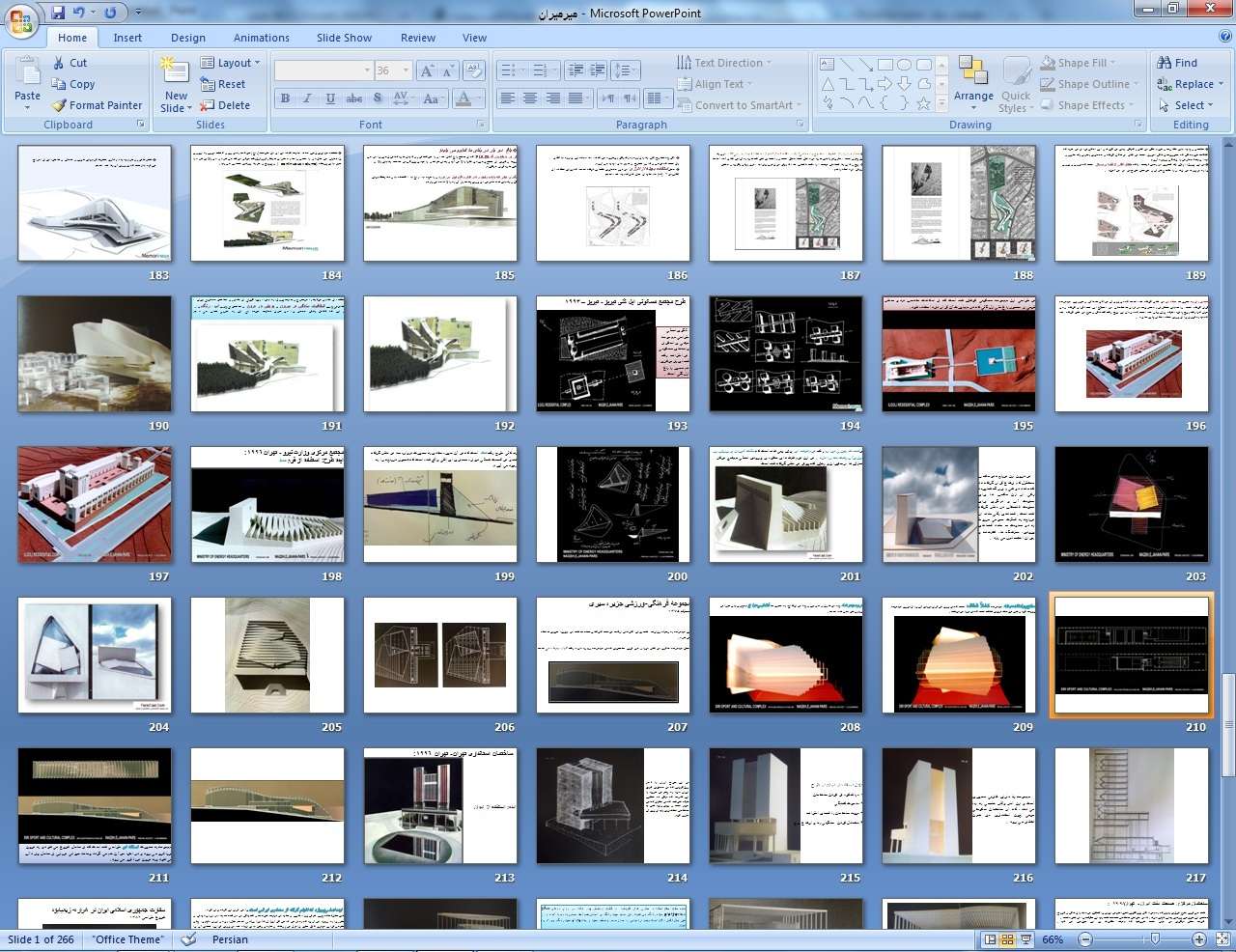The width and height of the screenshot is (1236, 952).
Task: Toggle Italic formatting
Action: pyautogui.click(x=307, y=98)
